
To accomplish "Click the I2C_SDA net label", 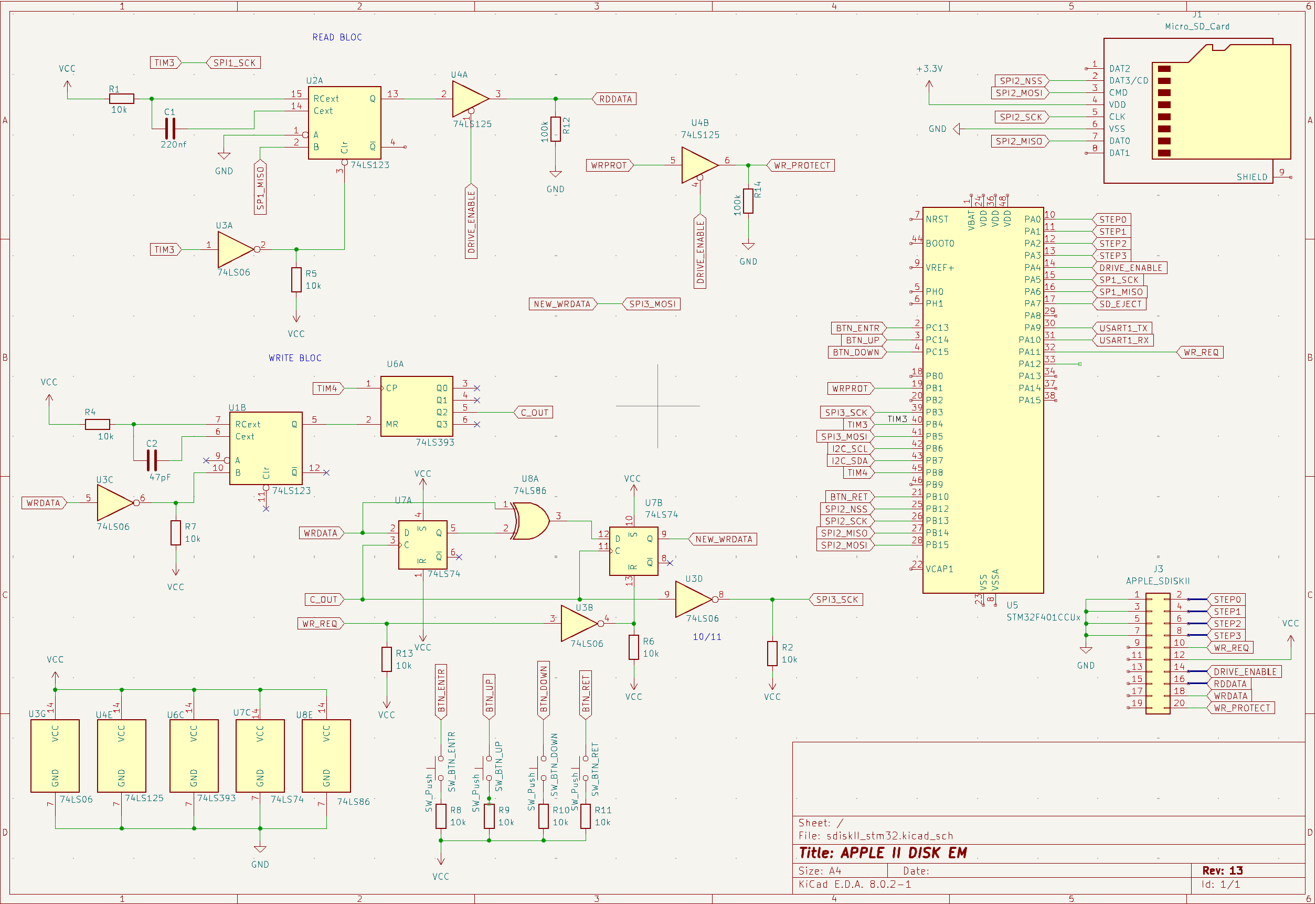I will pyautogui.click(x=851, y=460).
